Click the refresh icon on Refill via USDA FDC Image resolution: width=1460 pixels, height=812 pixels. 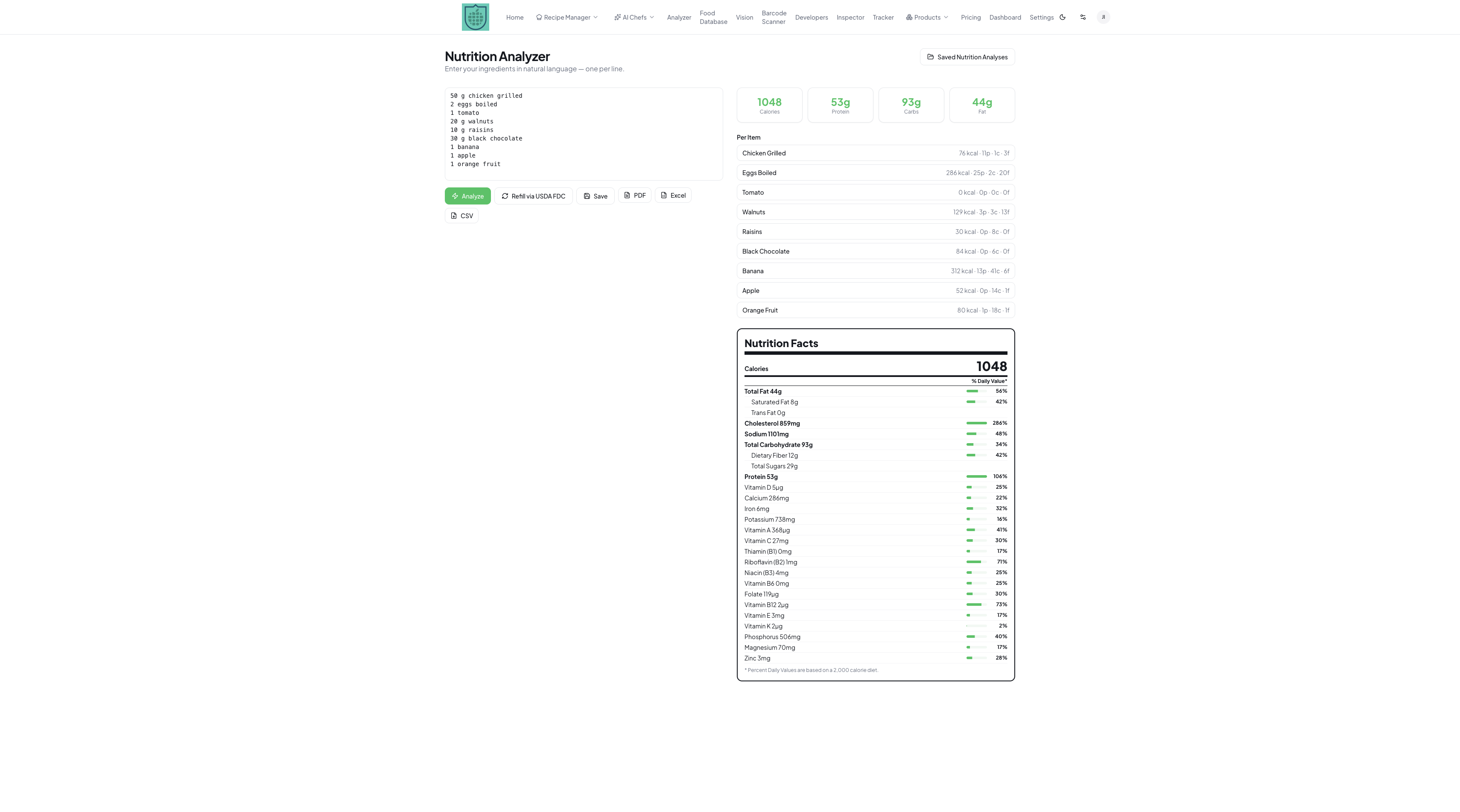pyautogui.click(x=505, y=196)
